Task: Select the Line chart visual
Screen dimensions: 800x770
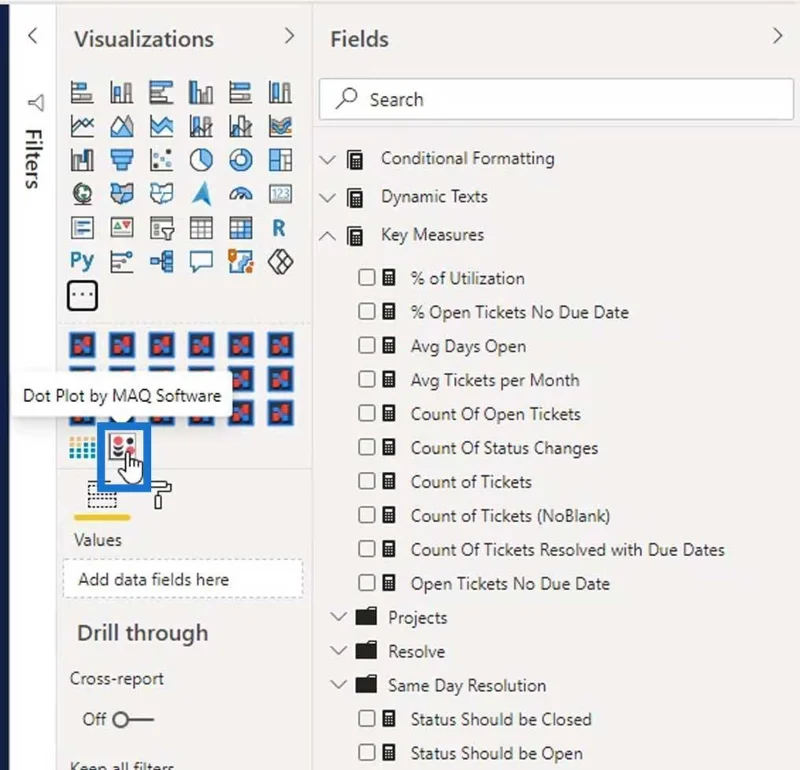Action: pos(82,127)
